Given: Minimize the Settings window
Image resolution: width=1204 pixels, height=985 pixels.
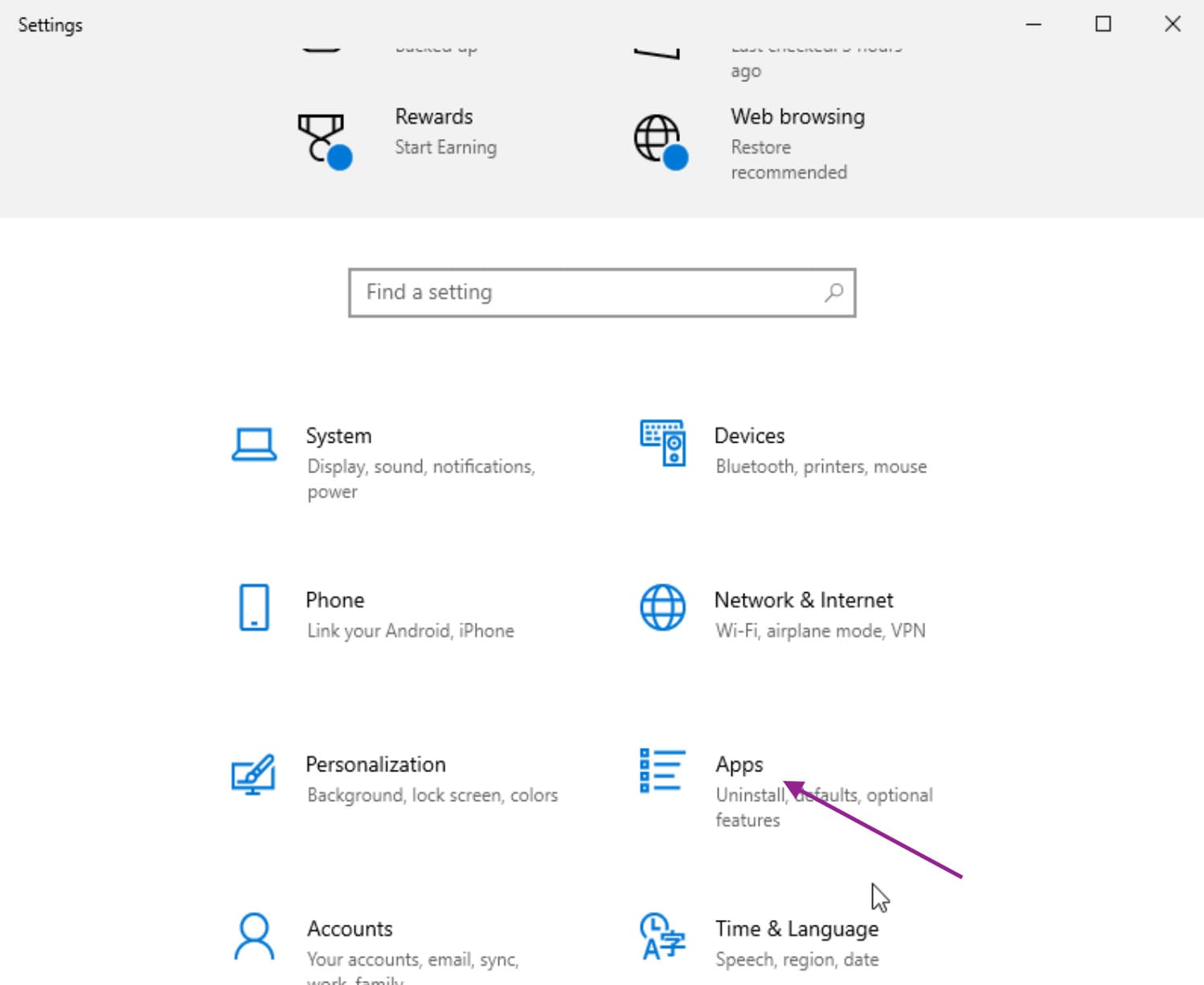Looking at the screenshot, I should 1034,24.
